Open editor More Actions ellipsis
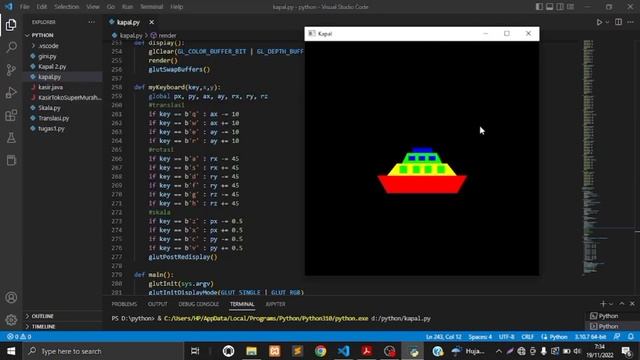Image resolution: width=640 pixels, height=360 pixels. (631, 22)
